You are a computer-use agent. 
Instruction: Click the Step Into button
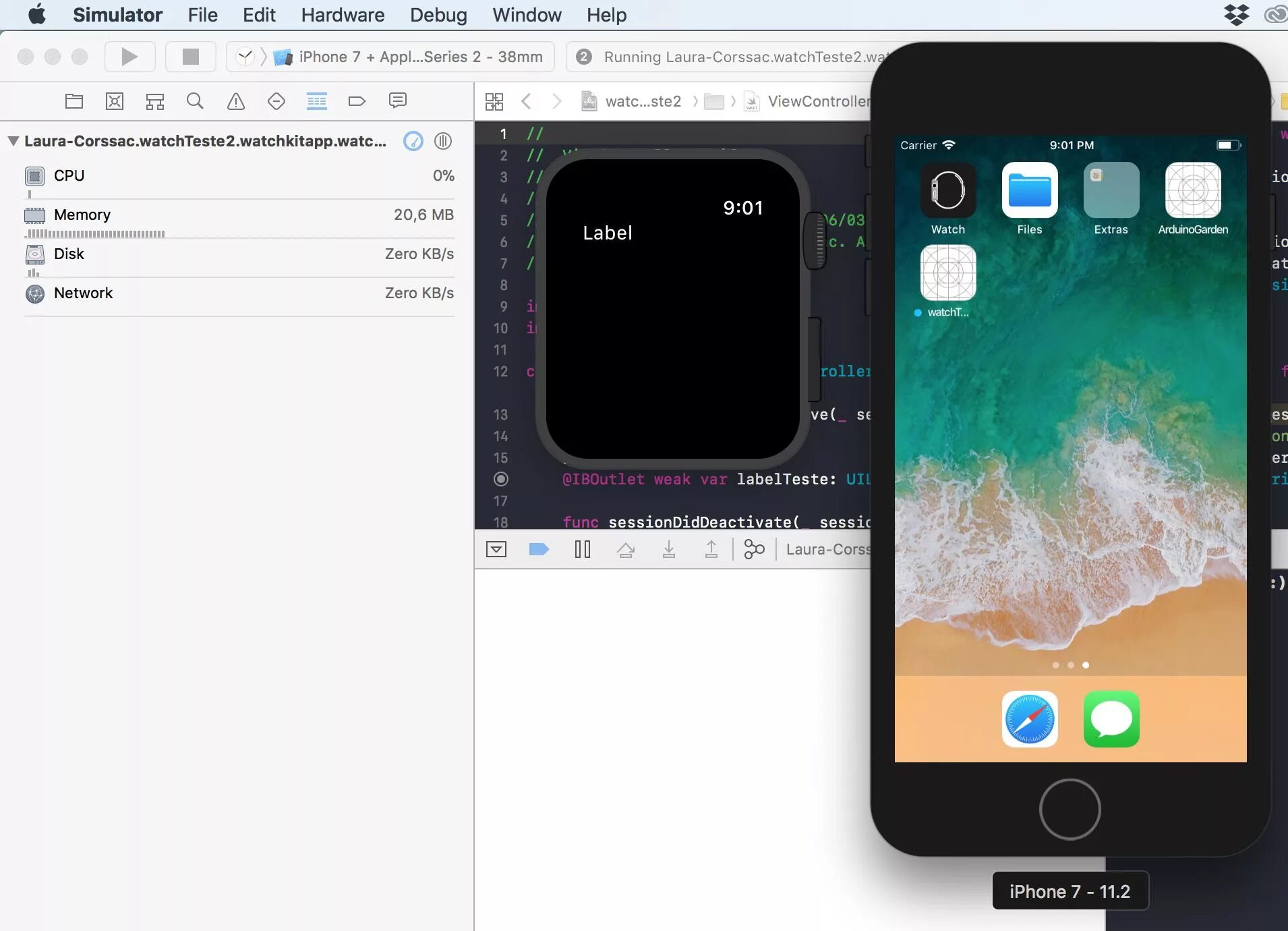point(668,549)
